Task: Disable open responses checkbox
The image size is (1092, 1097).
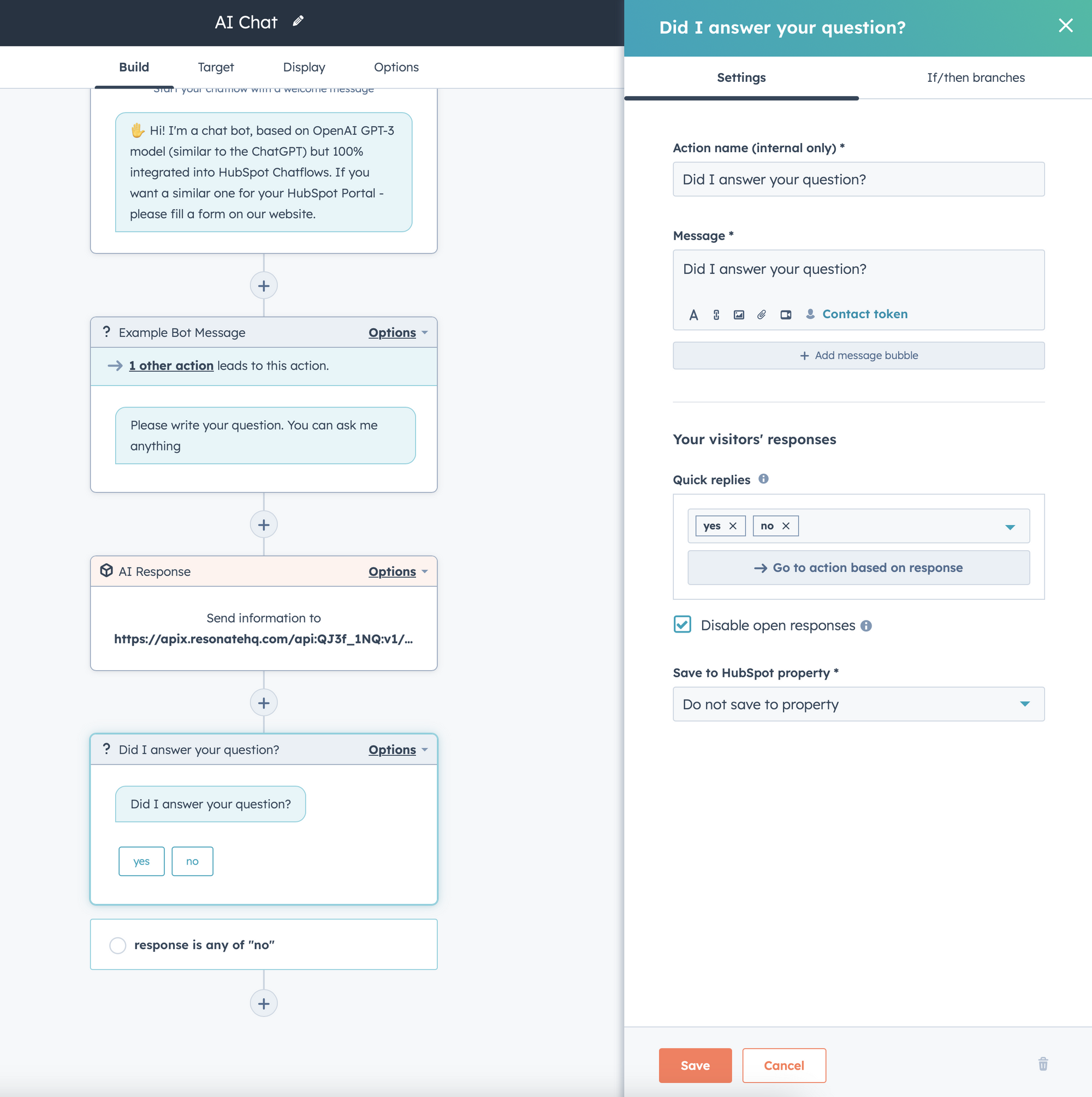Action: (x=682, y=624)
